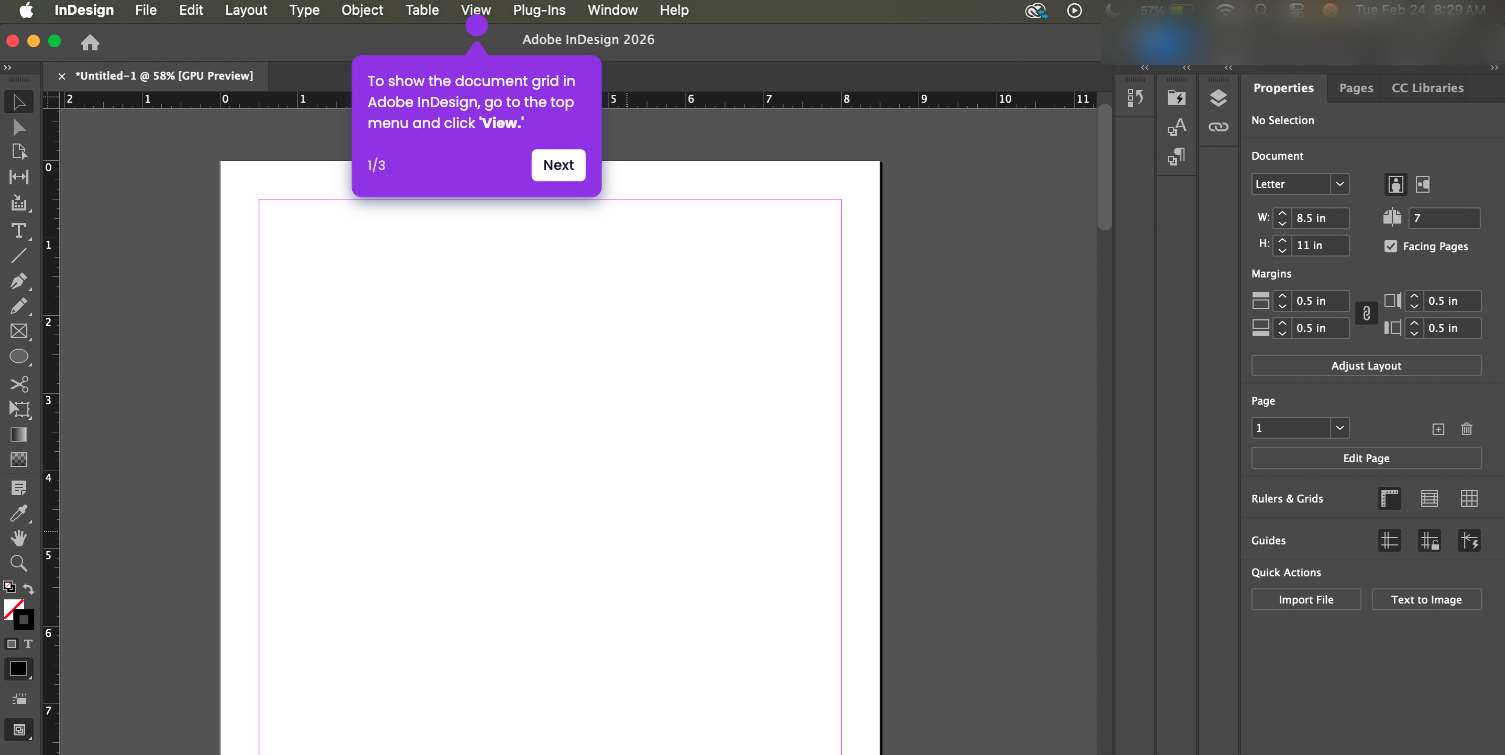Image resolution: width=1505 pixels, height=755 pixels.
Task: Open the Layout menu
Action: 246,10
